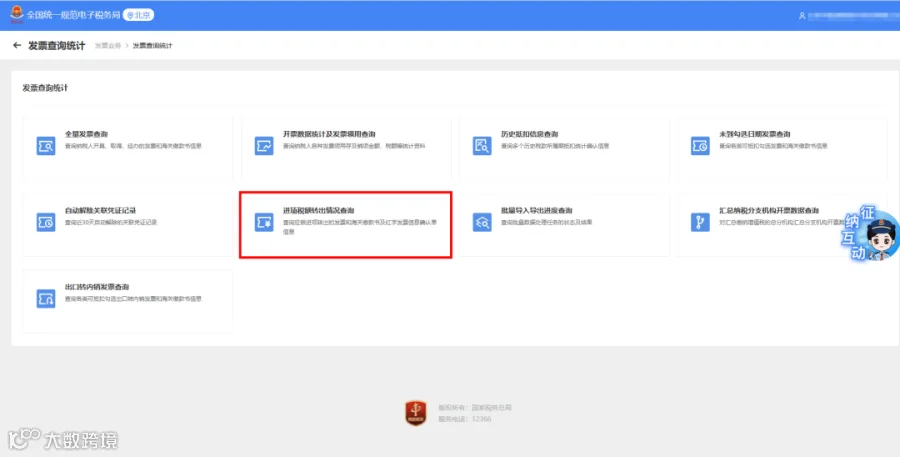Click the description under 全量发票查询
Image resolution: width=900 pixels, height=457 pixels.
tap(133, 146)
